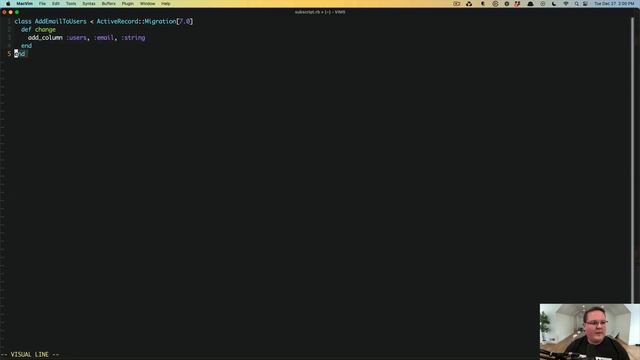Click the date and time clock
Image resolution: width=640 pixels, height=360 pixels.
point(614,4)
